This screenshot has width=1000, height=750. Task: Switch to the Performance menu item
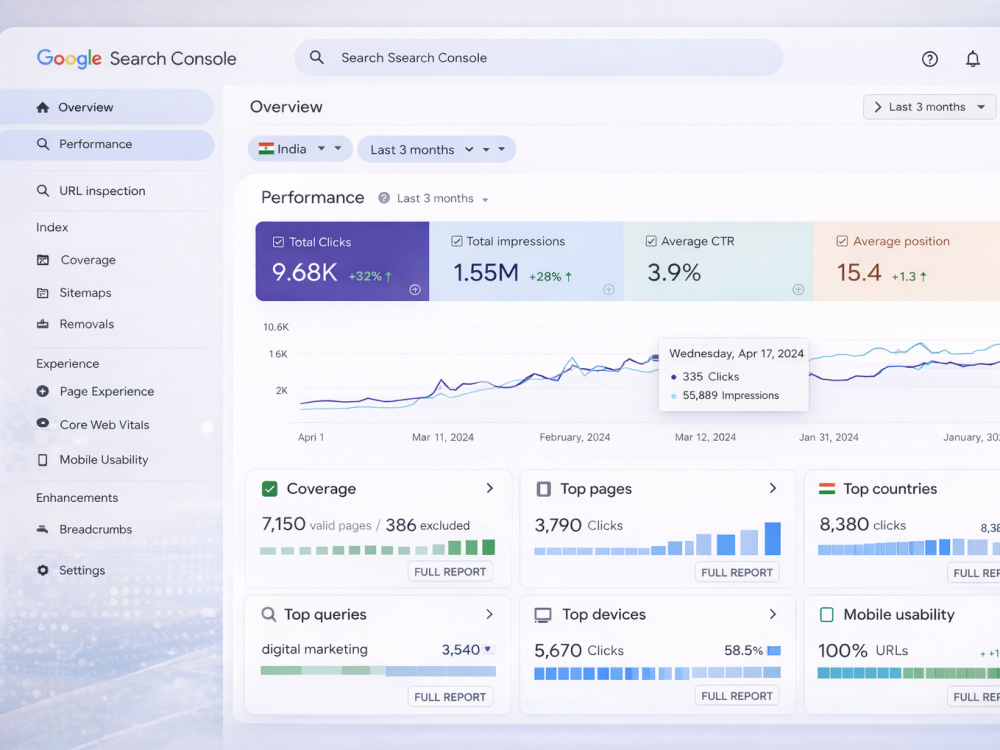click(107, 145)
